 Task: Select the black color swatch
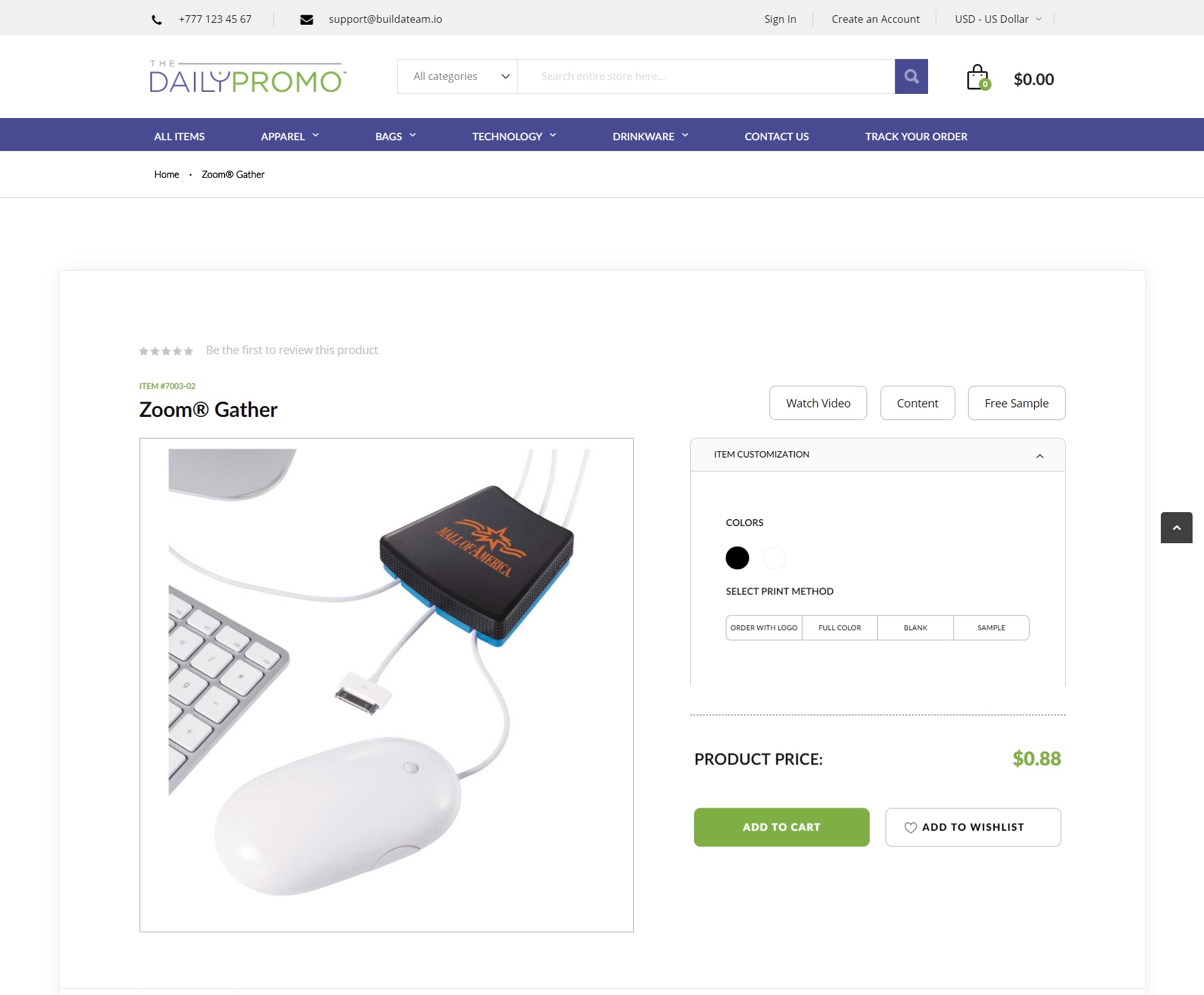(x=737, y=558)
